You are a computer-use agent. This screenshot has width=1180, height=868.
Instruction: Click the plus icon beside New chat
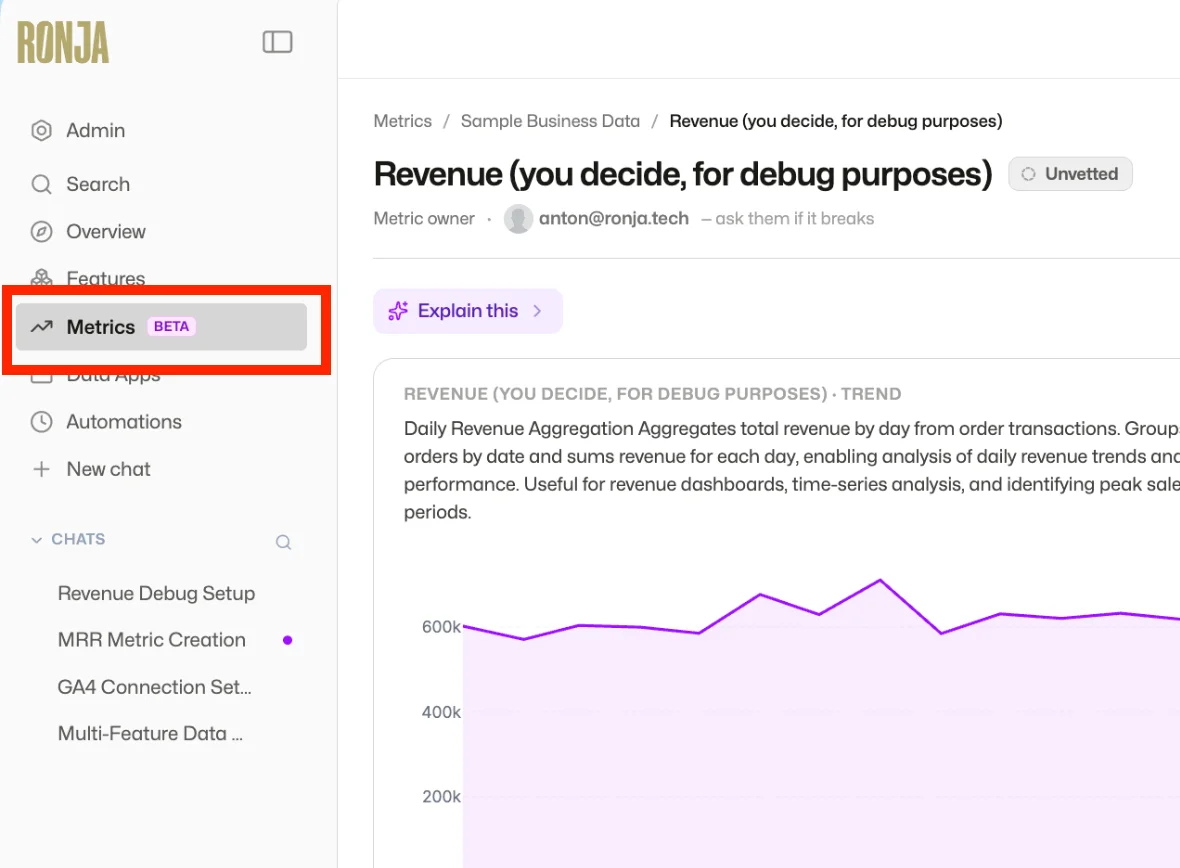click(x=41, y=469)
